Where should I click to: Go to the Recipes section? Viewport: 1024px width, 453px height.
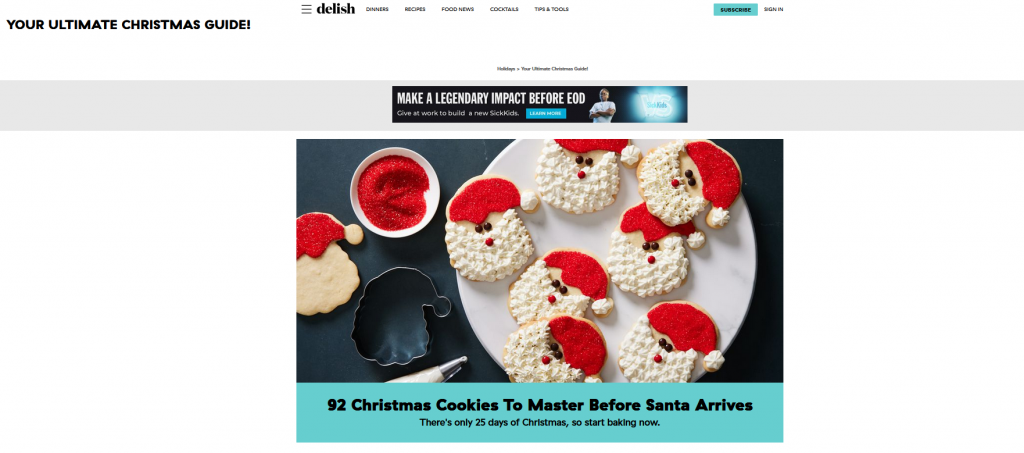[x=415, y=9]
